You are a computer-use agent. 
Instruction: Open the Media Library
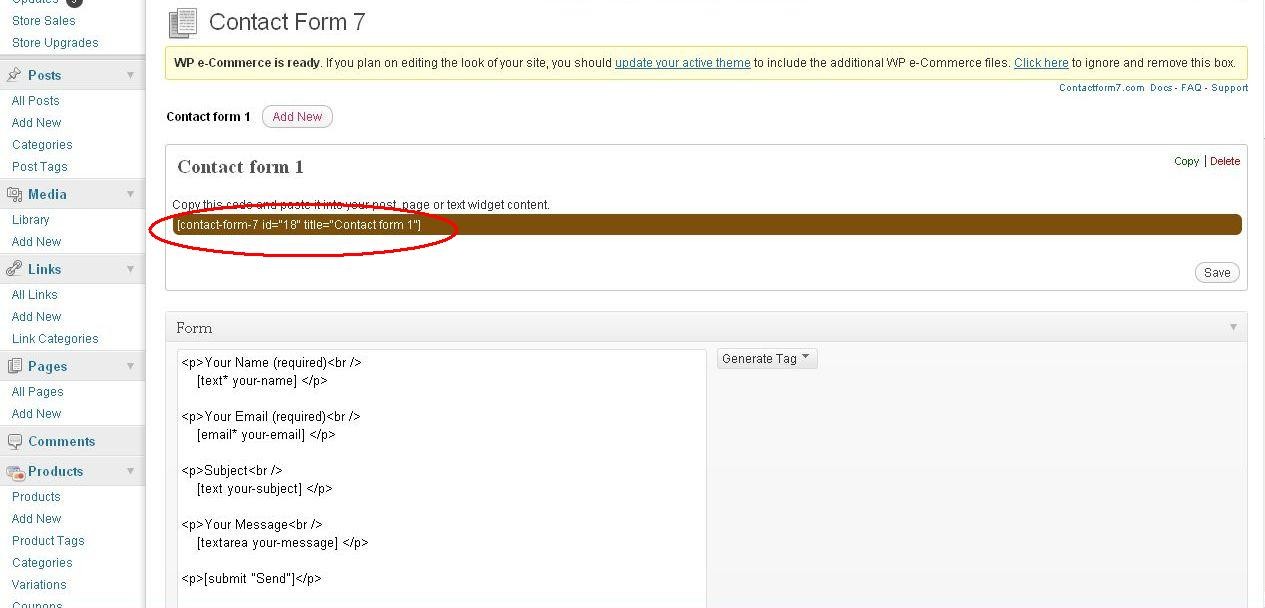point(30,220)
